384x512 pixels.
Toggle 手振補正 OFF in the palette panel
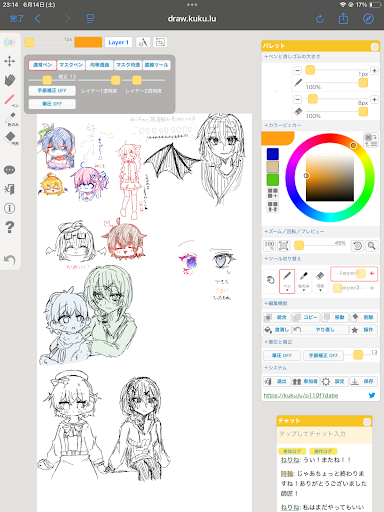323,355
